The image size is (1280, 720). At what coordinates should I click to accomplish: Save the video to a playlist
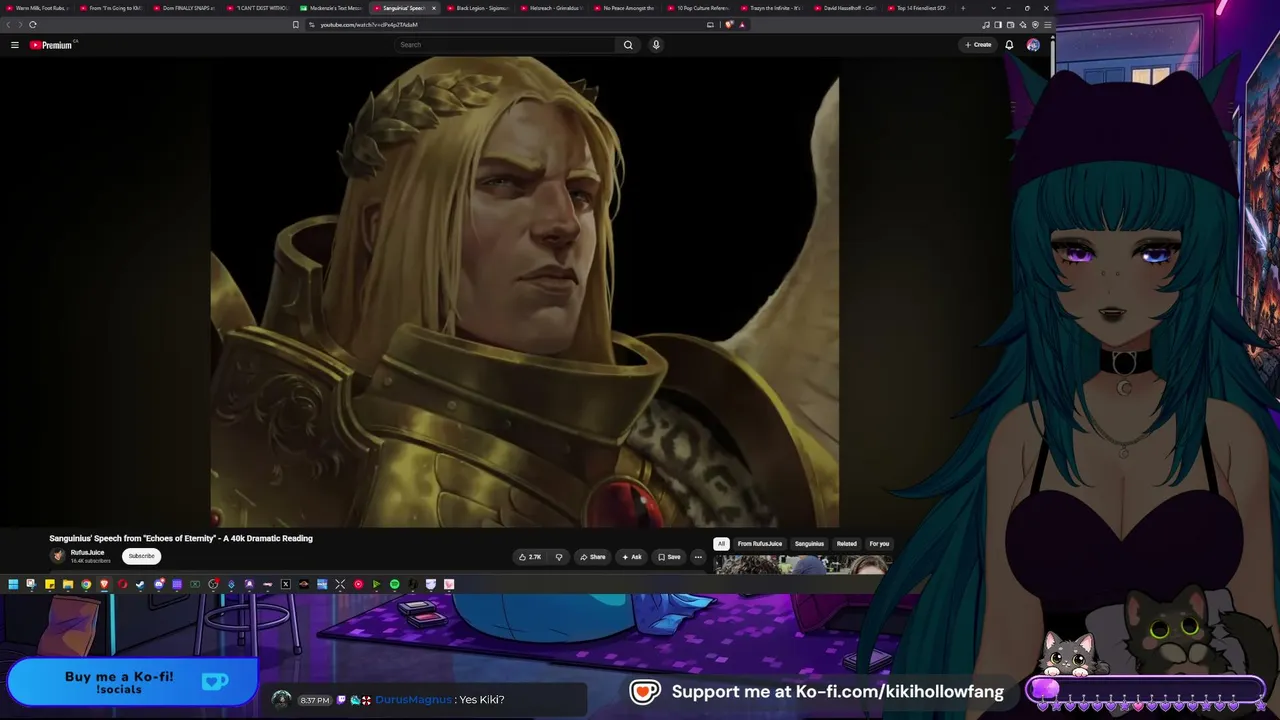pyautogui.click(x=669, y=557)
